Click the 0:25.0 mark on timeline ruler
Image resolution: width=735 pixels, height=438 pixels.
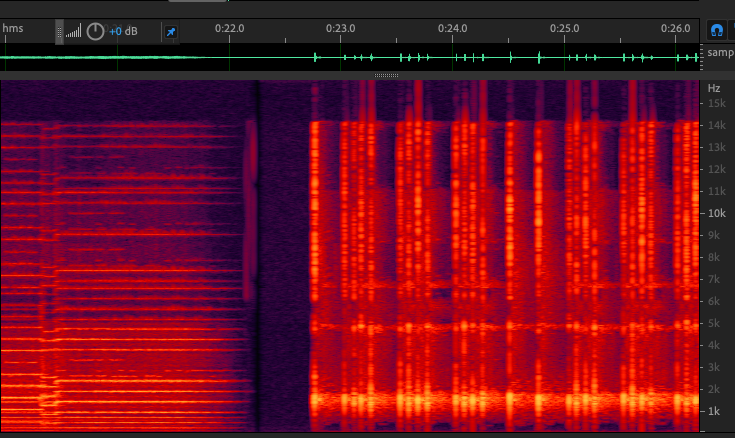pyautogui.click(x=564, y=28)
